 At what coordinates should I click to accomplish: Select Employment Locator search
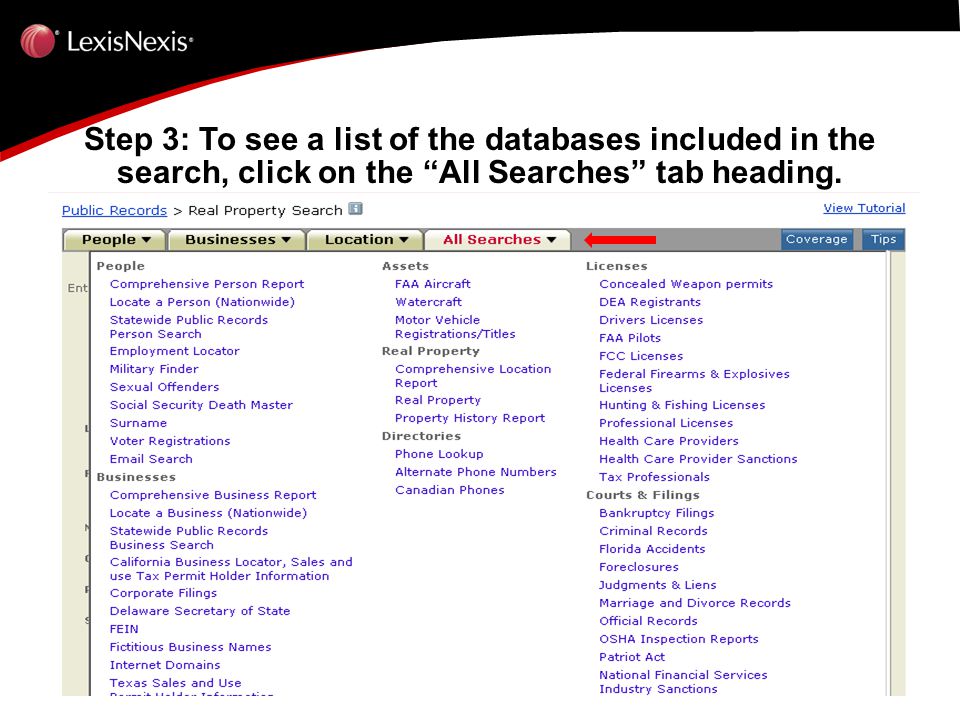click(x=174, y=351)
